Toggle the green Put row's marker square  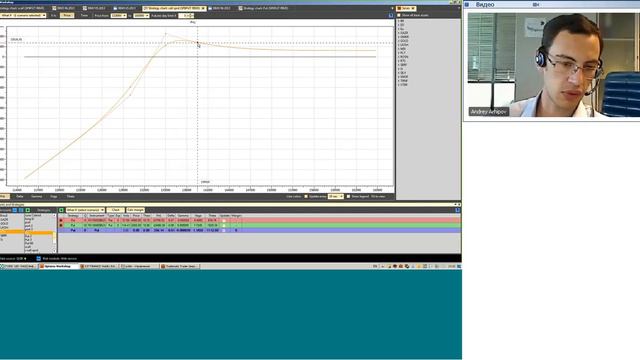pyautogui.click(x=61, y=225)
